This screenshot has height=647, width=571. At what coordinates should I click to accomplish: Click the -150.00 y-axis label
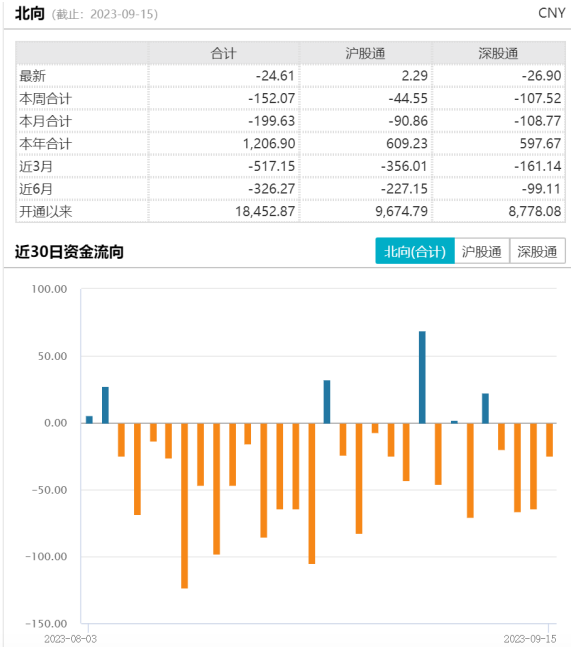(x=46, y=624)
